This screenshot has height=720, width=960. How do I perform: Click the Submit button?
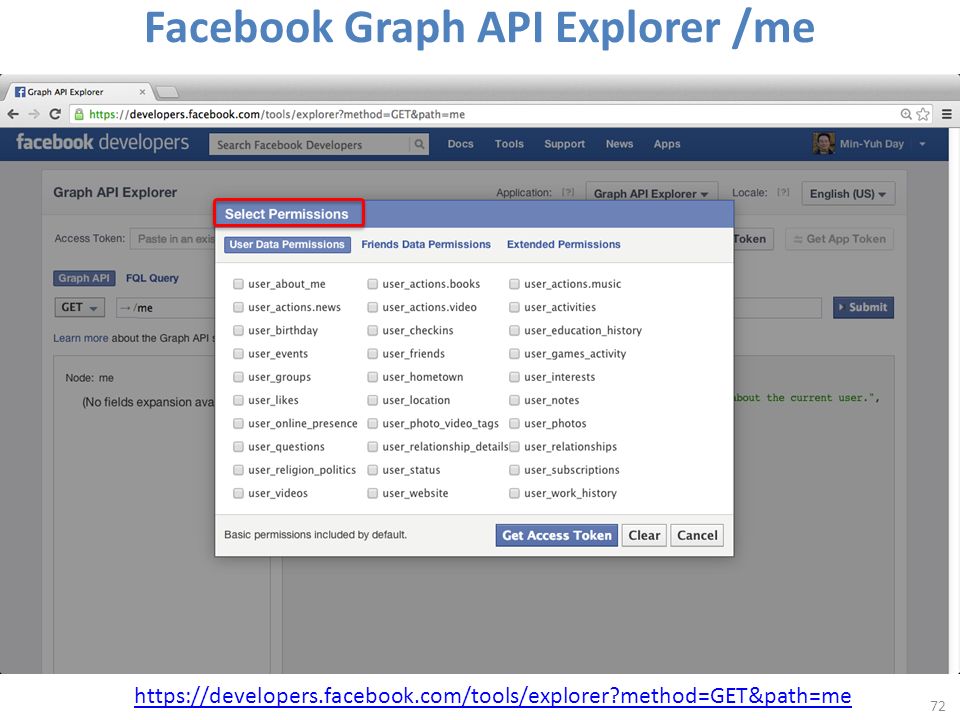point(863,307)
